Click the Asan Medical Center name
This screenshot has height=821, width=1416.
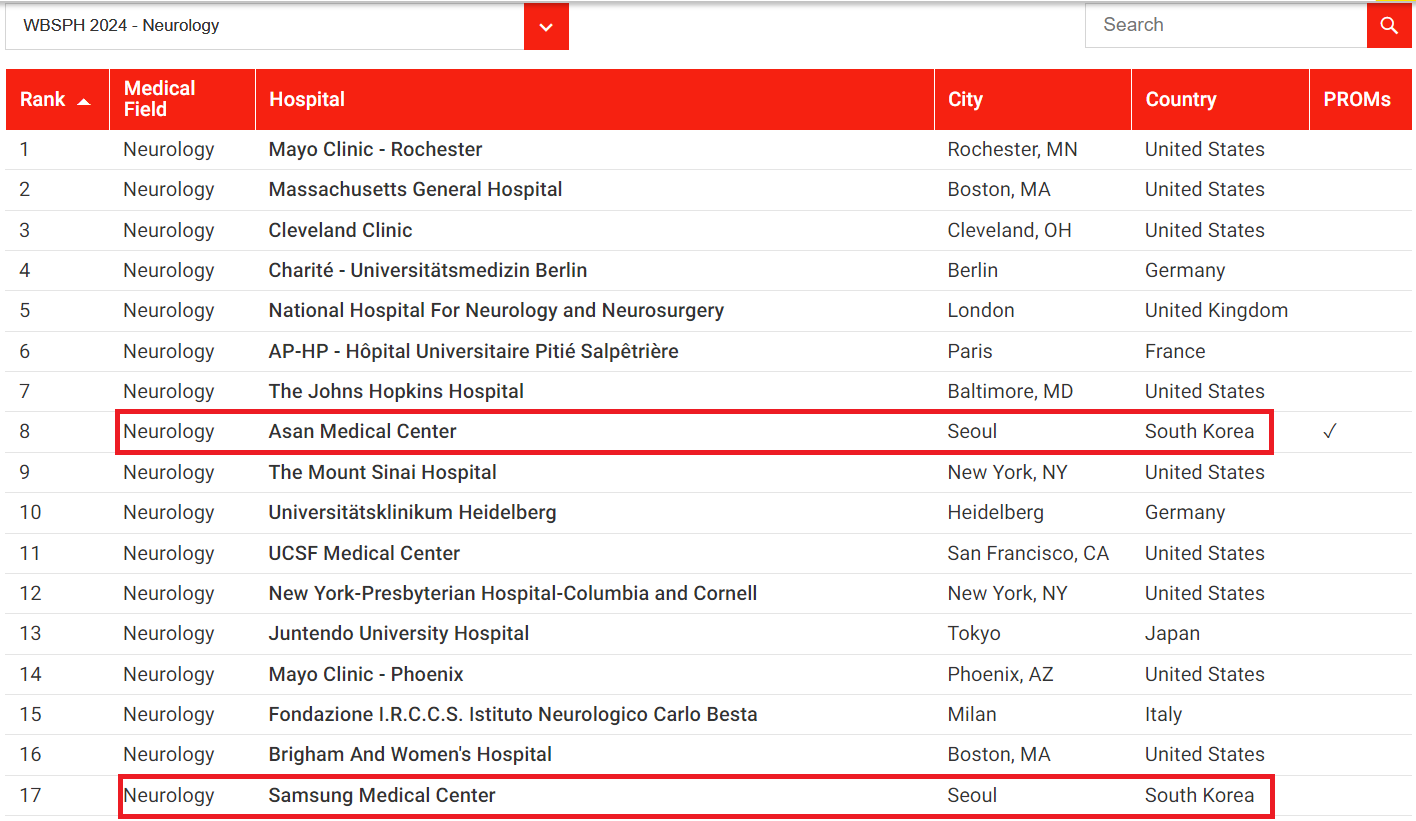(x=362, y=431)
